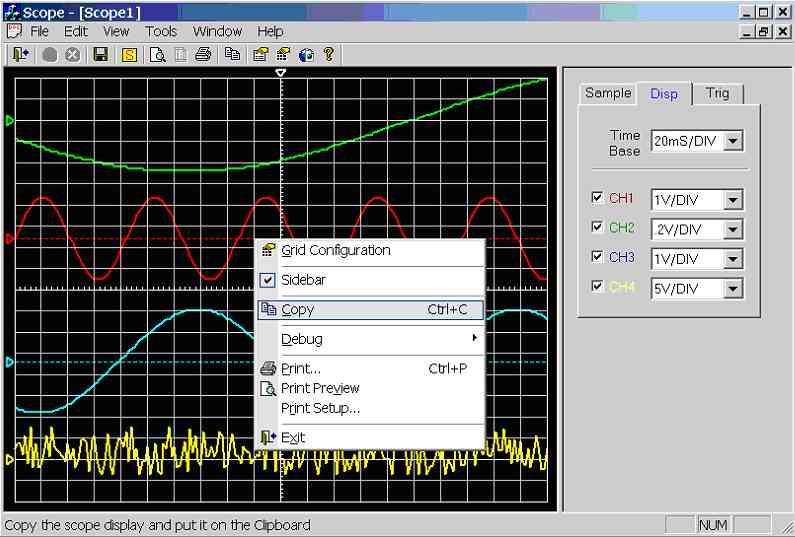This screenshot has width=795, height=537.
Task: Click the help question mark icon
Action: [328, 54]
